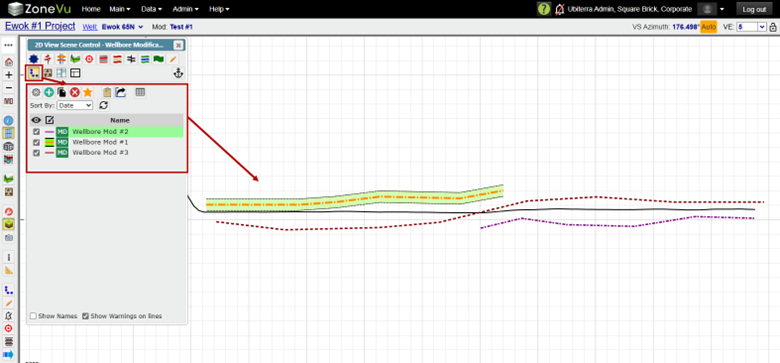
Task: Uncheck visibility for Wellbore Mod #1
Action: point(36,142)
